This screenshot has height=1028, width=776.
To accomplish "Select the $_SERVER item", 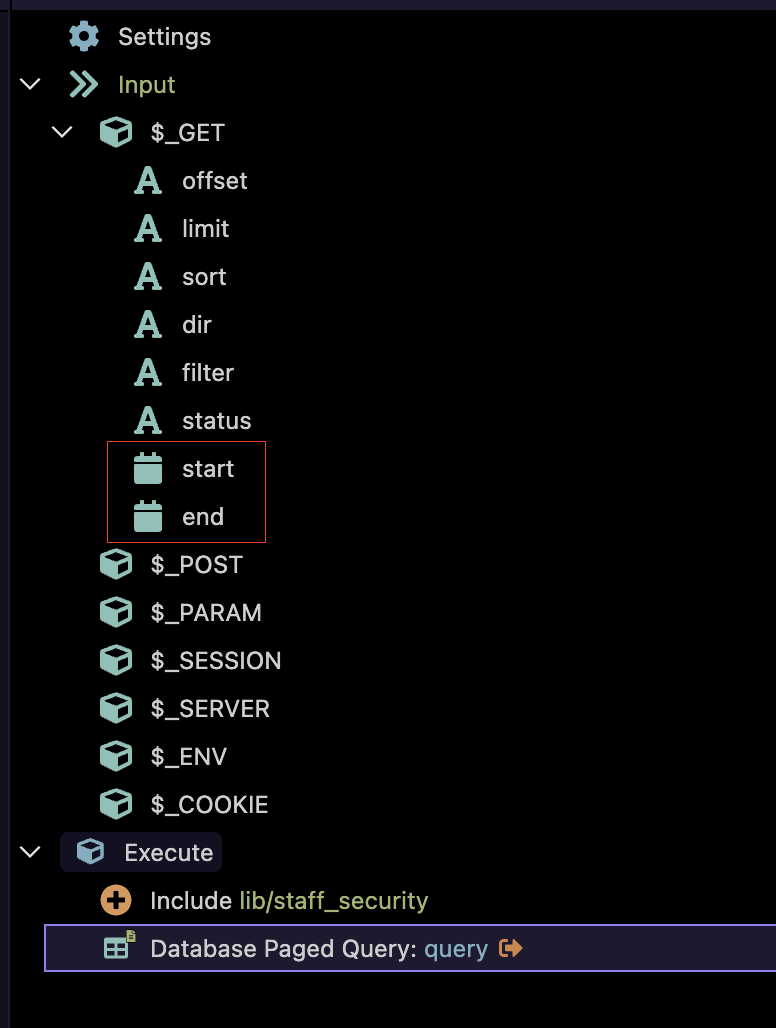I will pyautogui.click(x=209, y=709).
